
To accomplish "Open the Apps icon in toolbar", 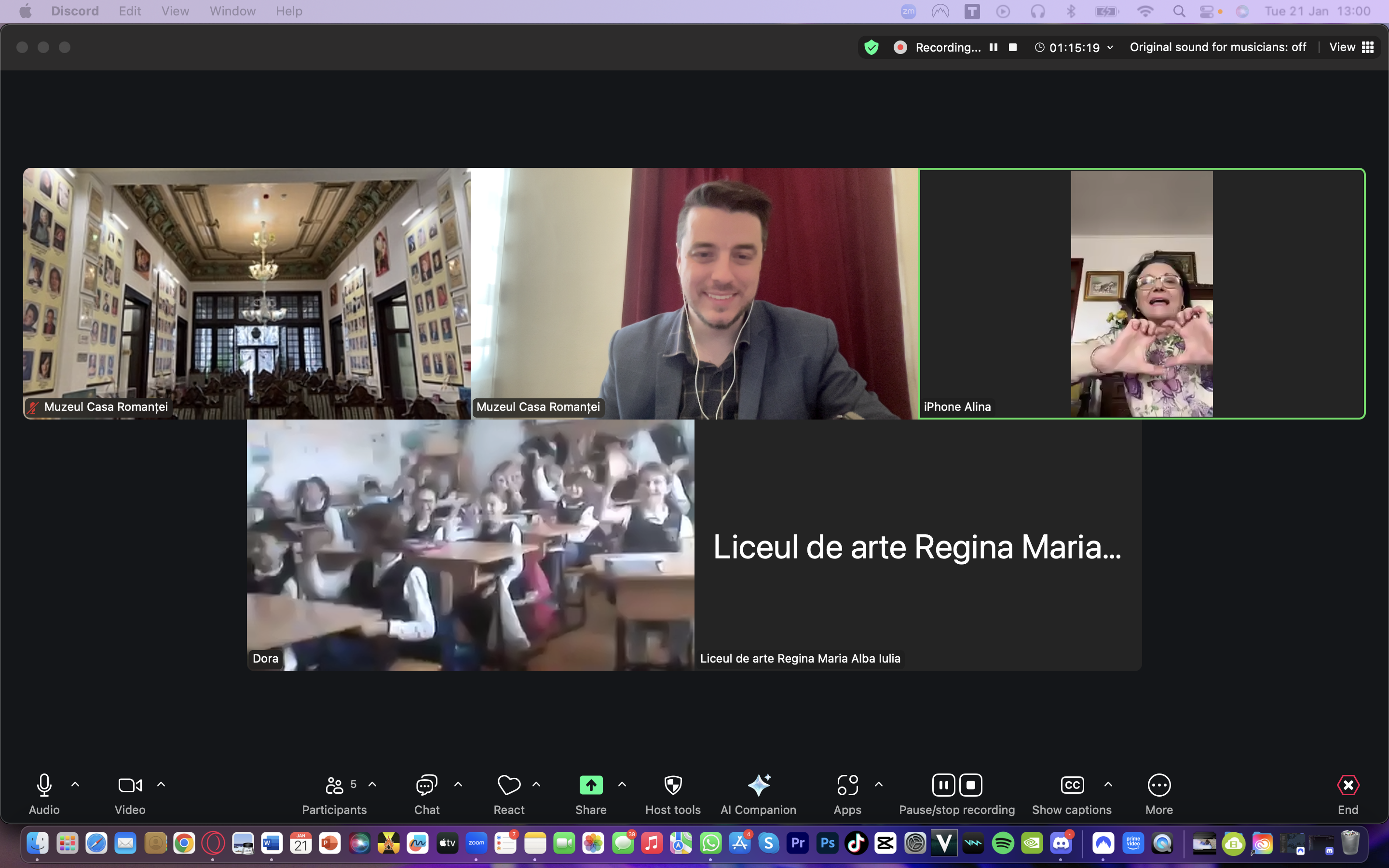I will point(847,786).
